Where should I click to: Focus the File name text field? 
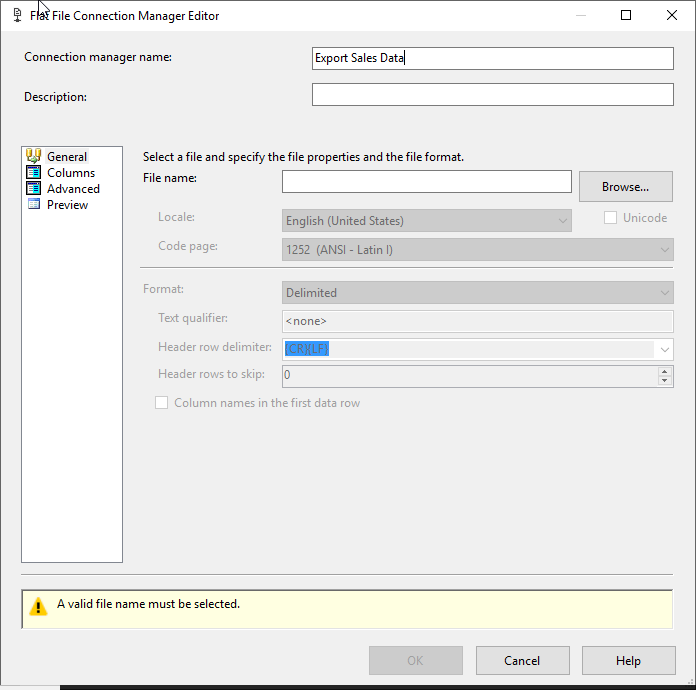pyautogui.click(x=427, y=181)
